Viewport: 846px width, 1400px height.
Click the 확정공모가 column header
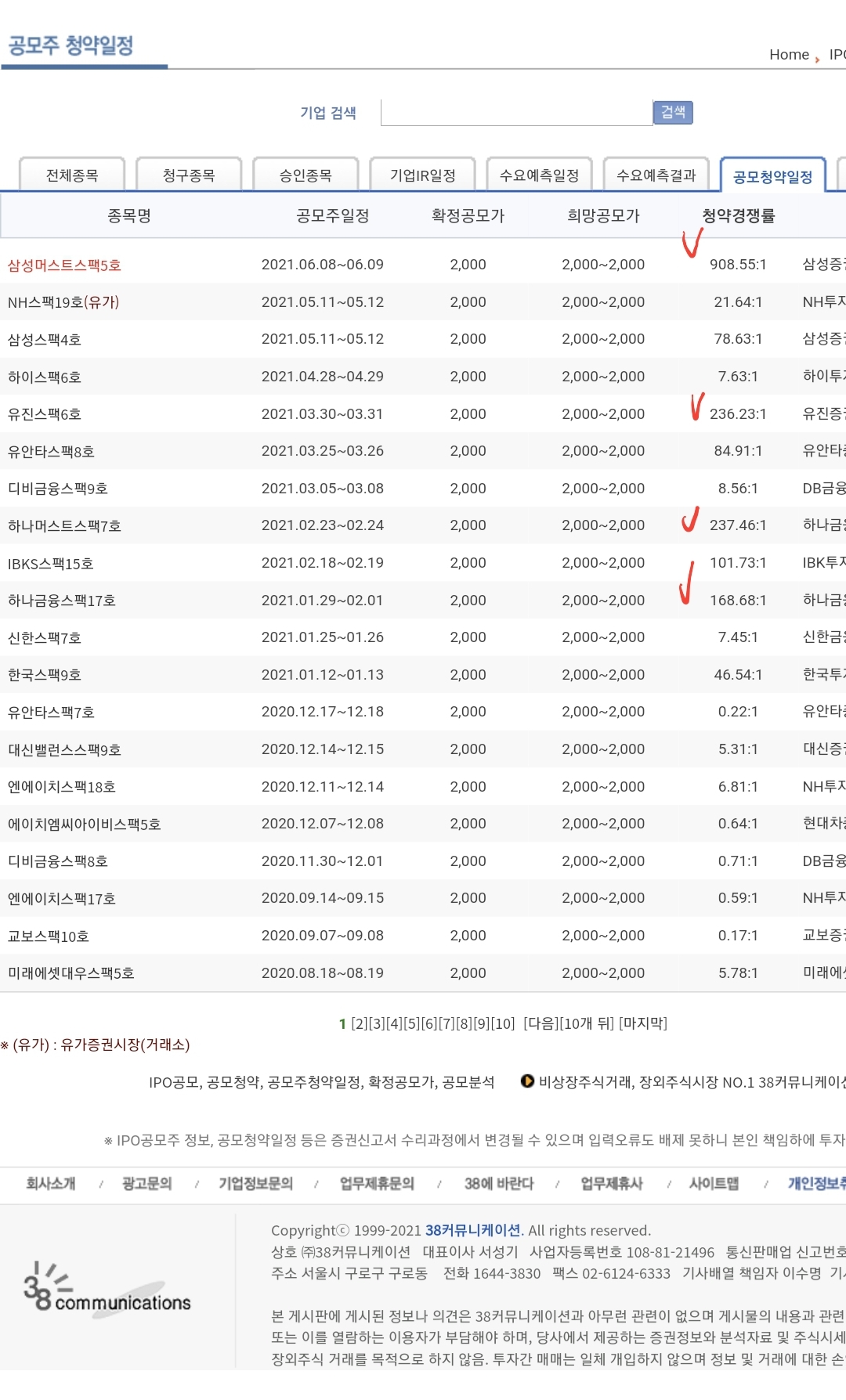pyautogui.click(x=468, y=215)
